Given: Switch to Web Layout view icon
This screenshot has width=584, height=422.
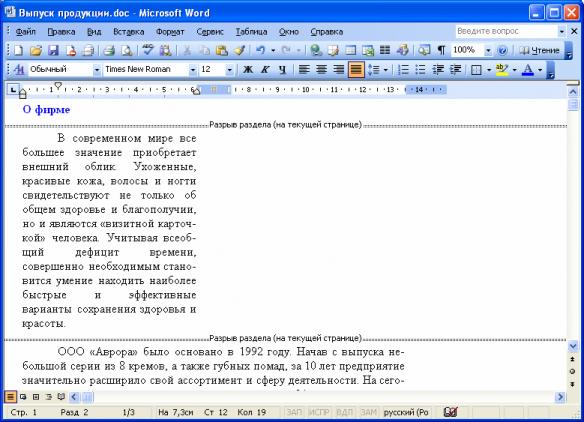Looking at the screenshot, I should pyautogui.click(x=23, y=397).
